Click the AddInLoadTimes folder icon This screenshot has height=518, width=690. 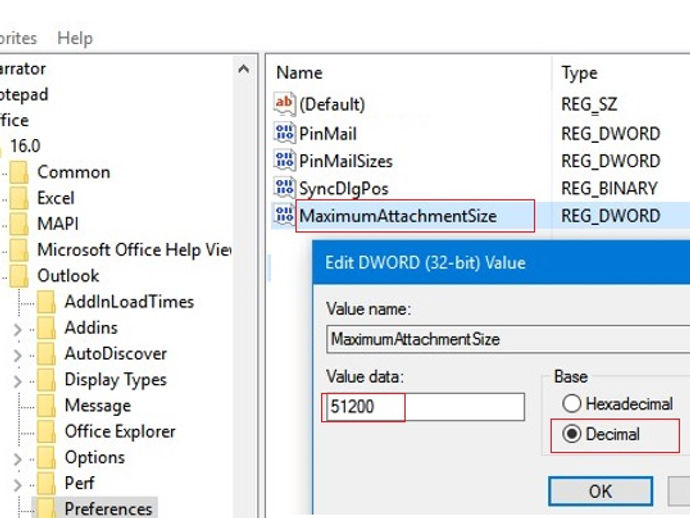(x=46, y=301)
